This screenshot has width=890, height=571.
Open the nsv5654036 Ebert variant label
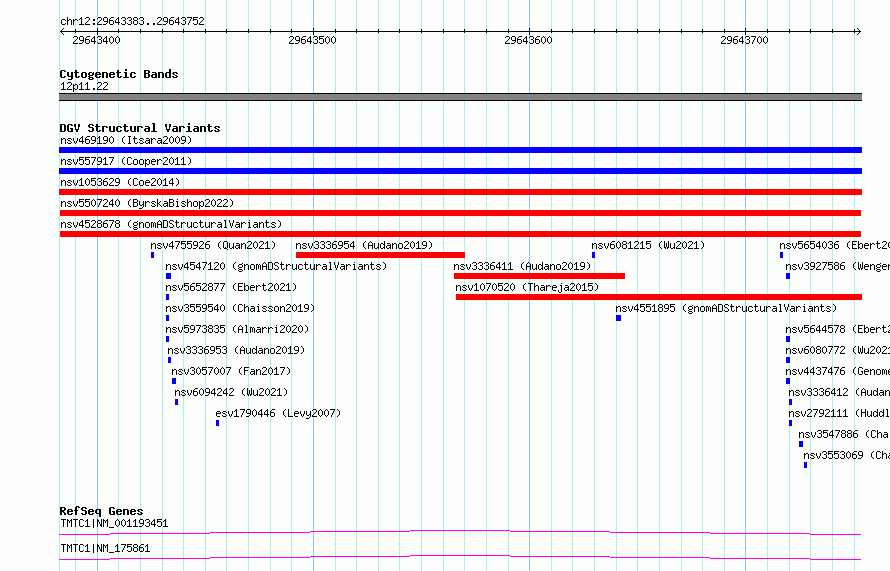pos(834,245)
